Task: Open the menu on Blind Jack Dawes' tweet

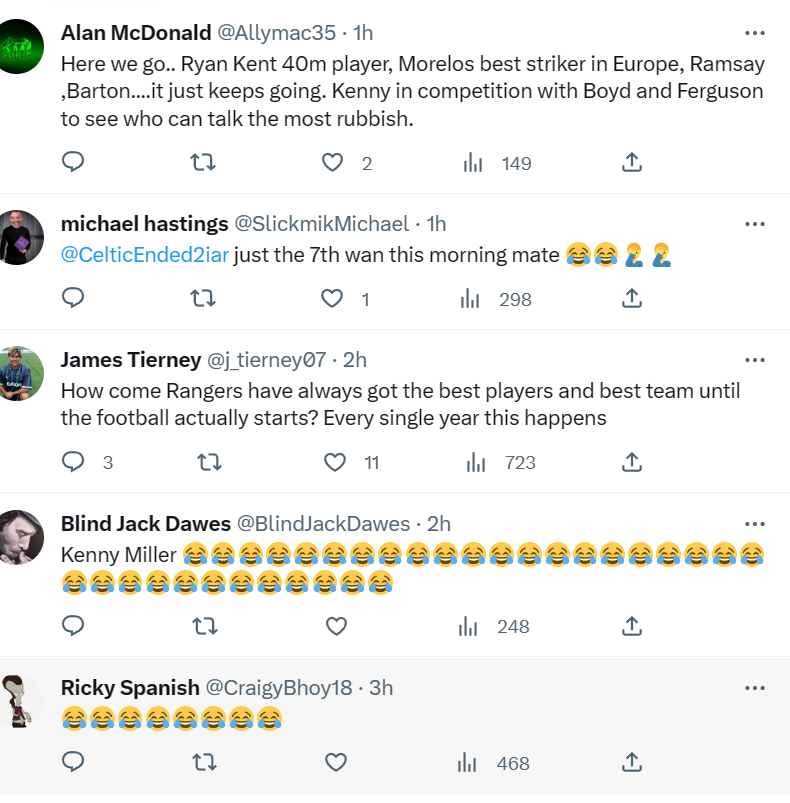Action: coord(755,523)
